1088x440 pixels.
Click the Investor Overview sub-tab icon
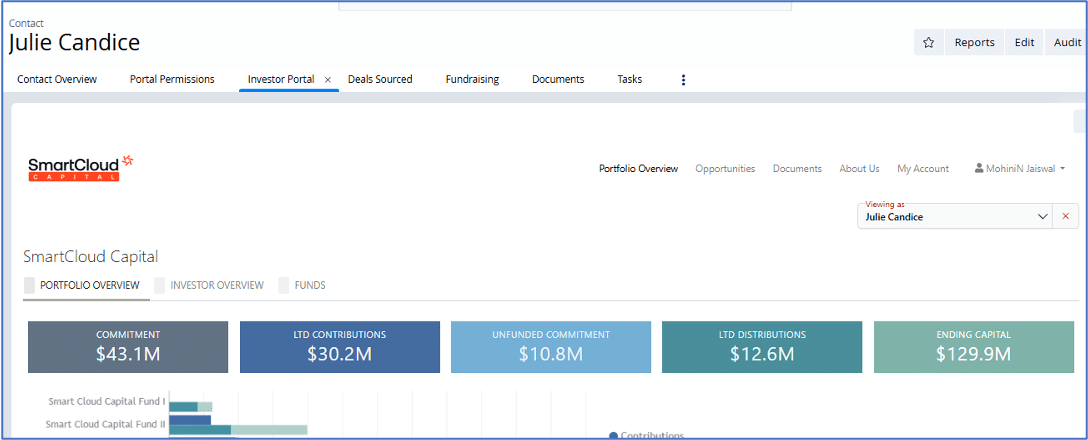(x=160, y=286)
